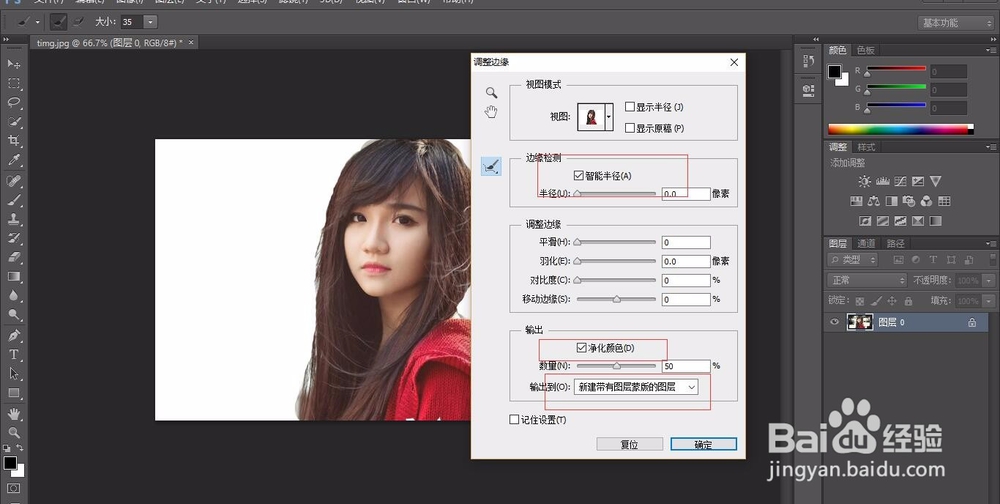Enable the 显示半径 (J) checkbox
1000x504 pixels.
(x=629, y=107)
